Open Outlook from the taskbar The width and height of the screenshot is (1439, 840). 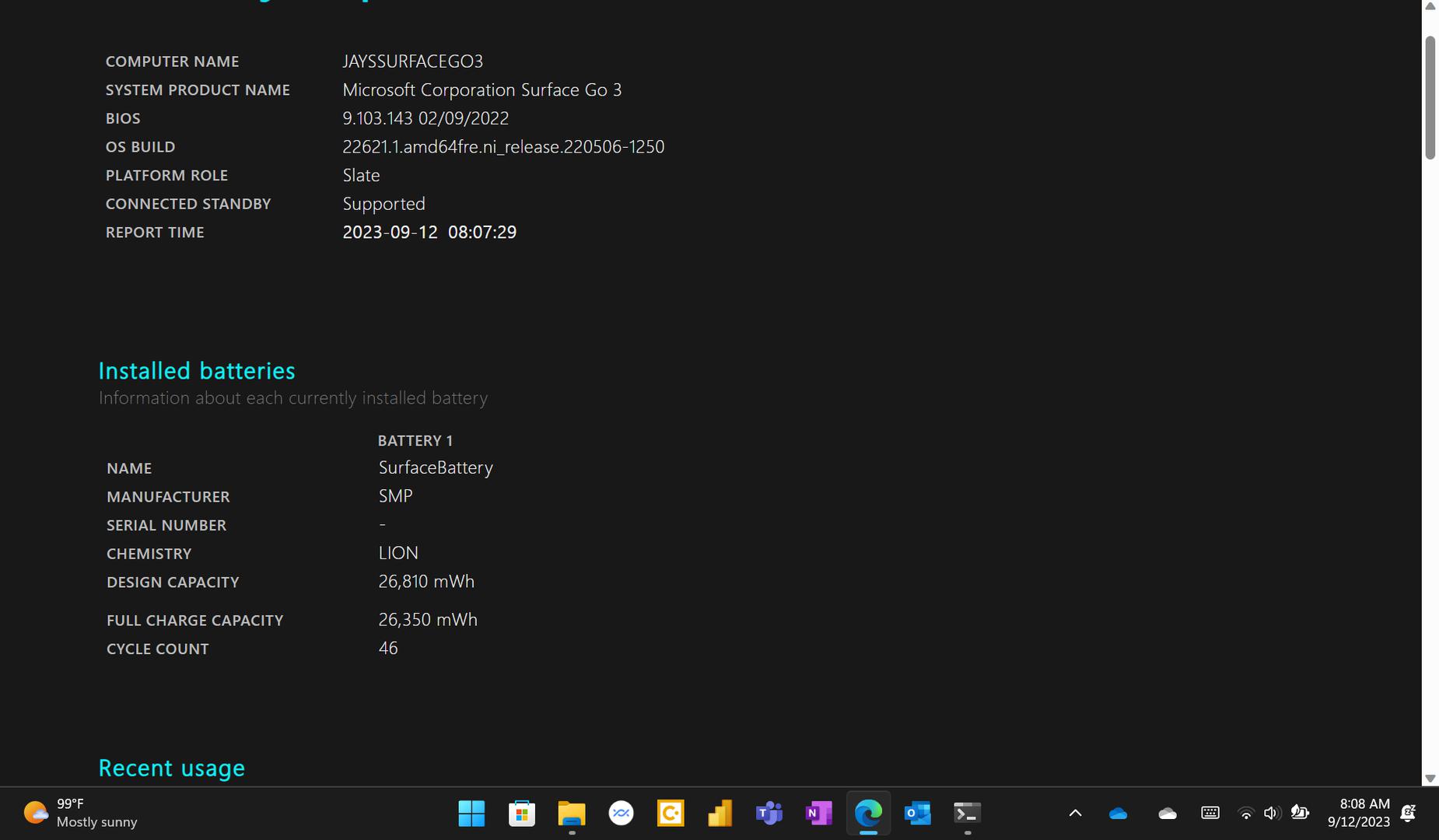pyautogui.click(x=918, y=814)
